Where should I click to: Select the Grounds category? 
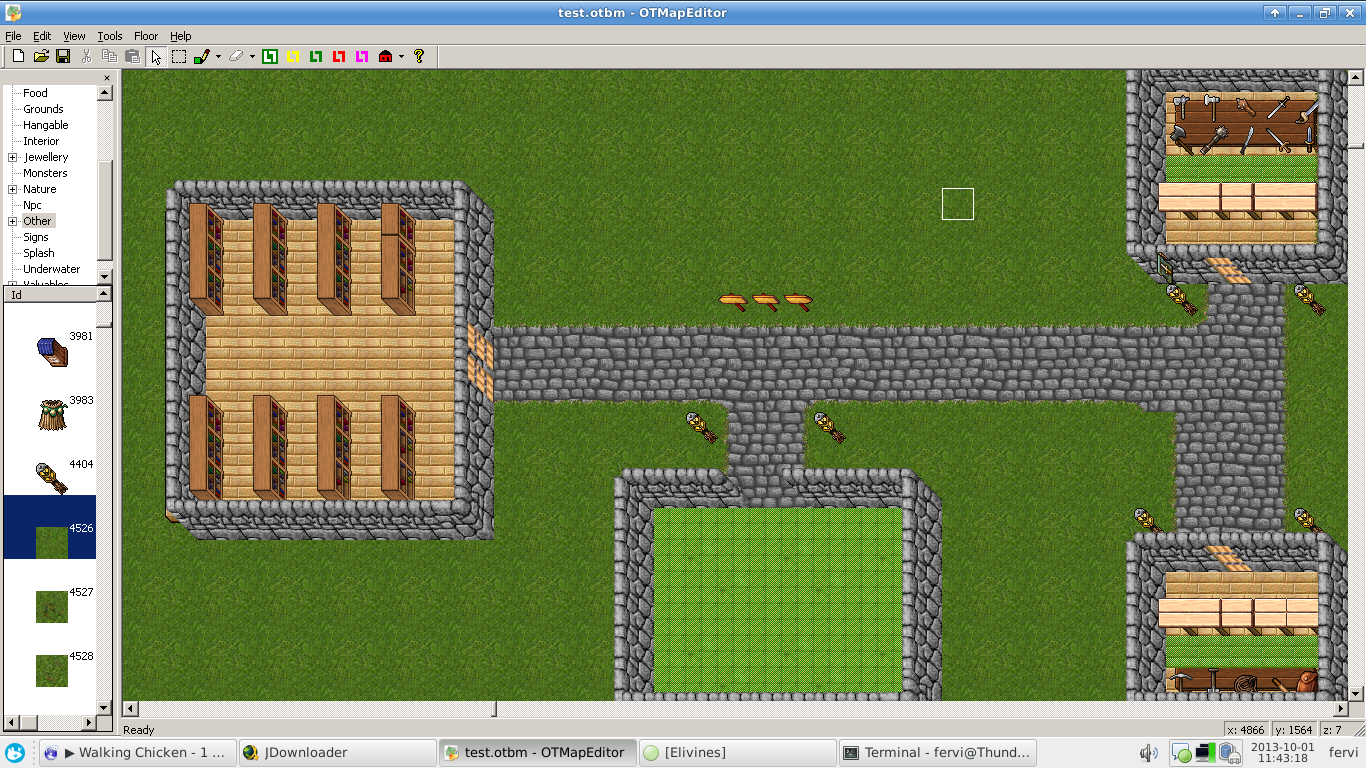click(x=43, y=109)
